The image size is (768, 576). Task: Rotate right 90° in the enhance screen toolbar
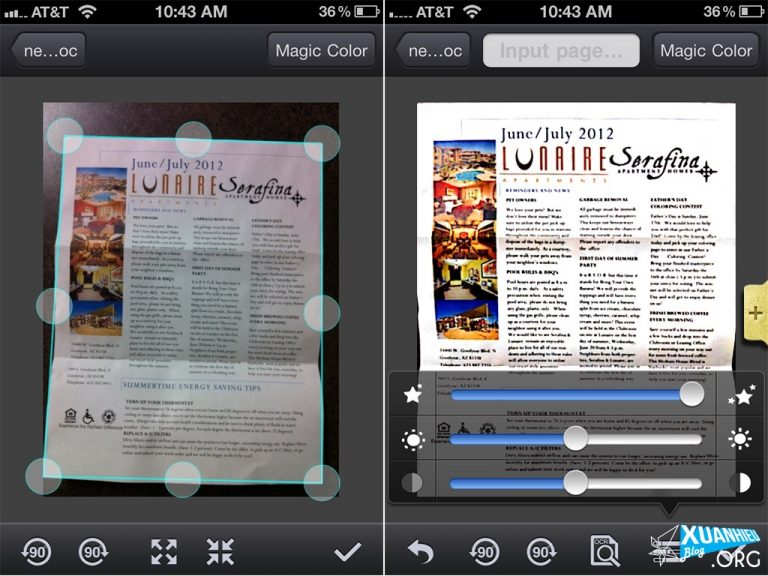coord(541,552)
